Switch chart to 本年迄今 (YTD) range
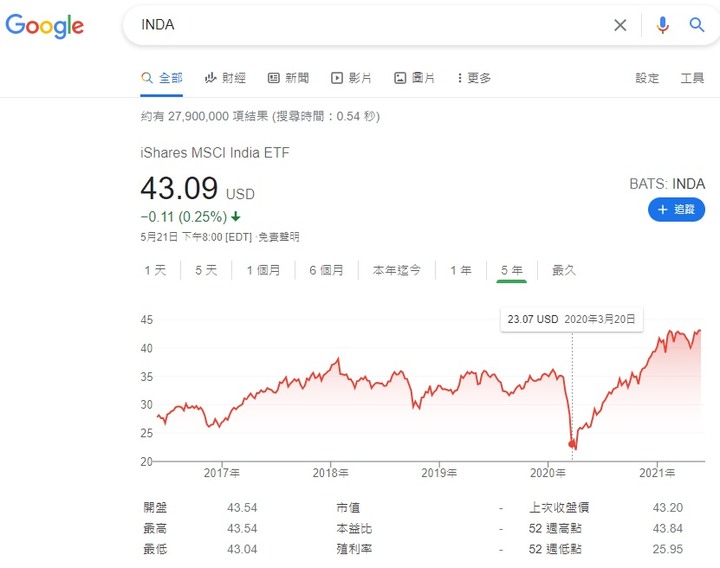720x568 pixels. pyautogui.click(x=397, y=270)
